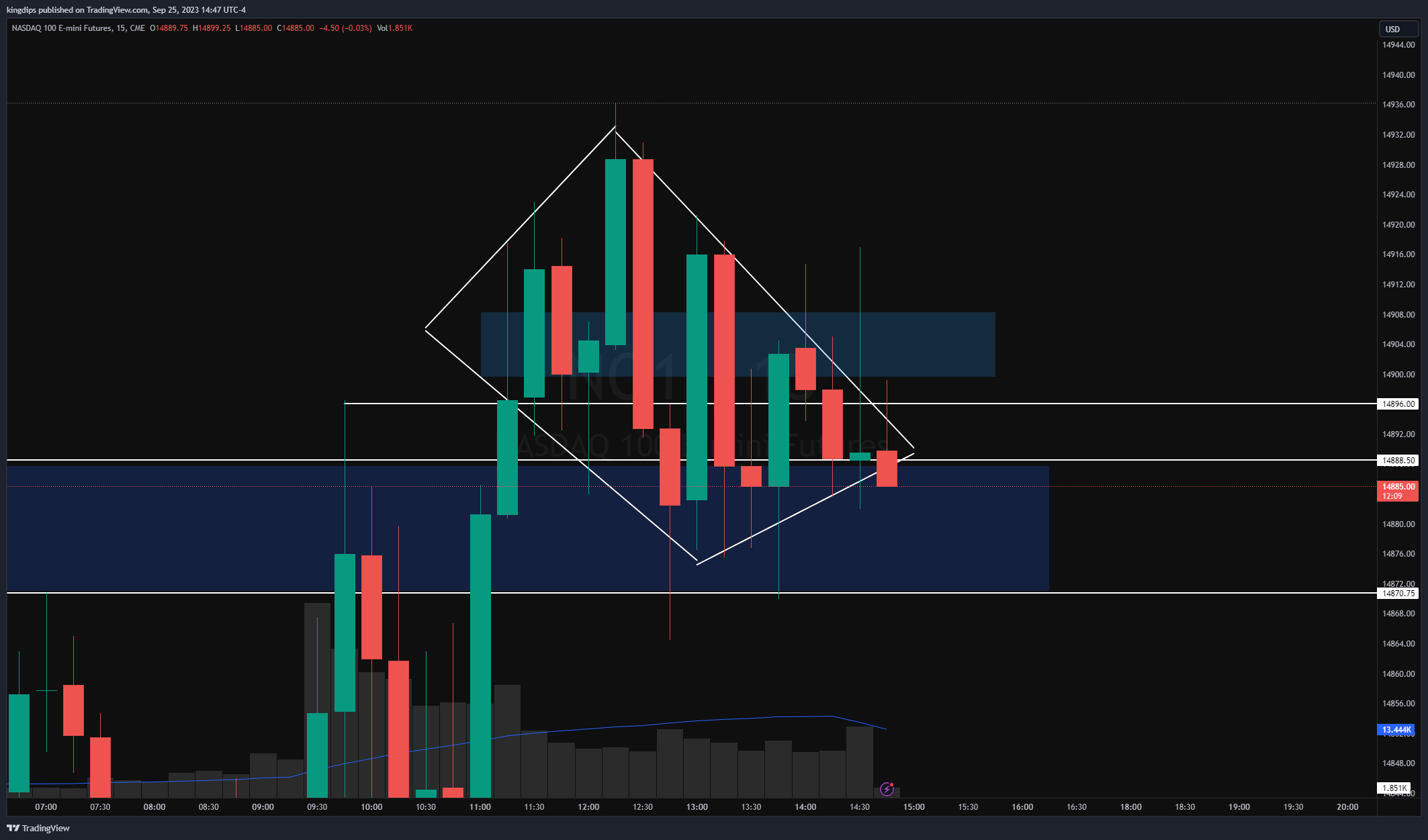Click the 19:30 time axis label
The width and height of the screenshot is (1428, 840).
(1294, 806)
